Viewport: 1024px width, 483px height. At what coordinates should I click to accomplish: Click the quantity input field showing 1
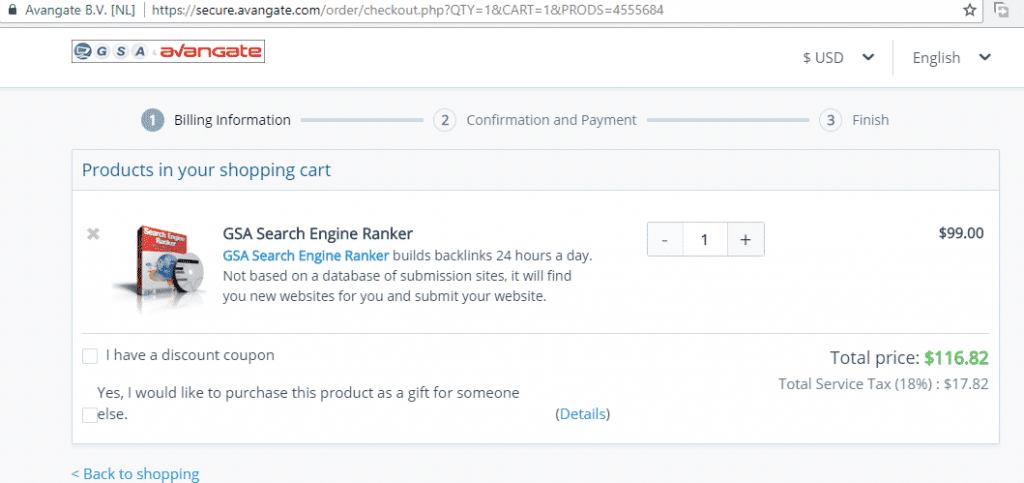[x=705, y=240]
